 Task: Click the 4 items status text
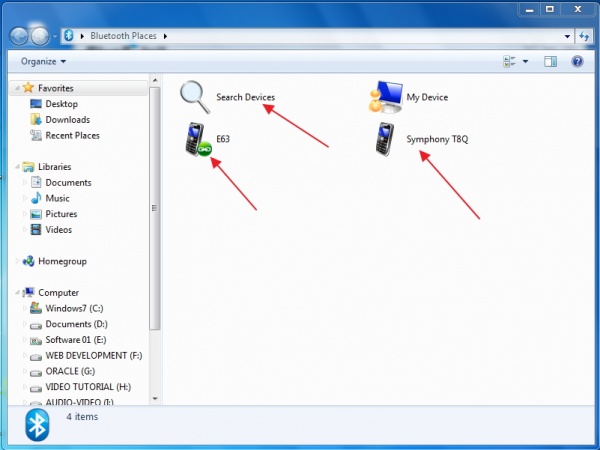[x=82, y=416]
